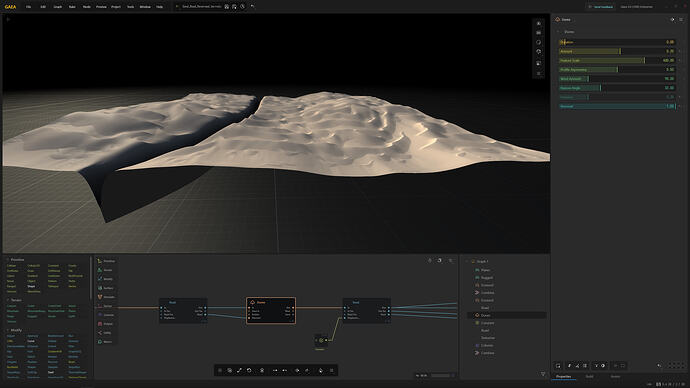Open the Tools menu
Screen dimensions: 690x388
130,7
